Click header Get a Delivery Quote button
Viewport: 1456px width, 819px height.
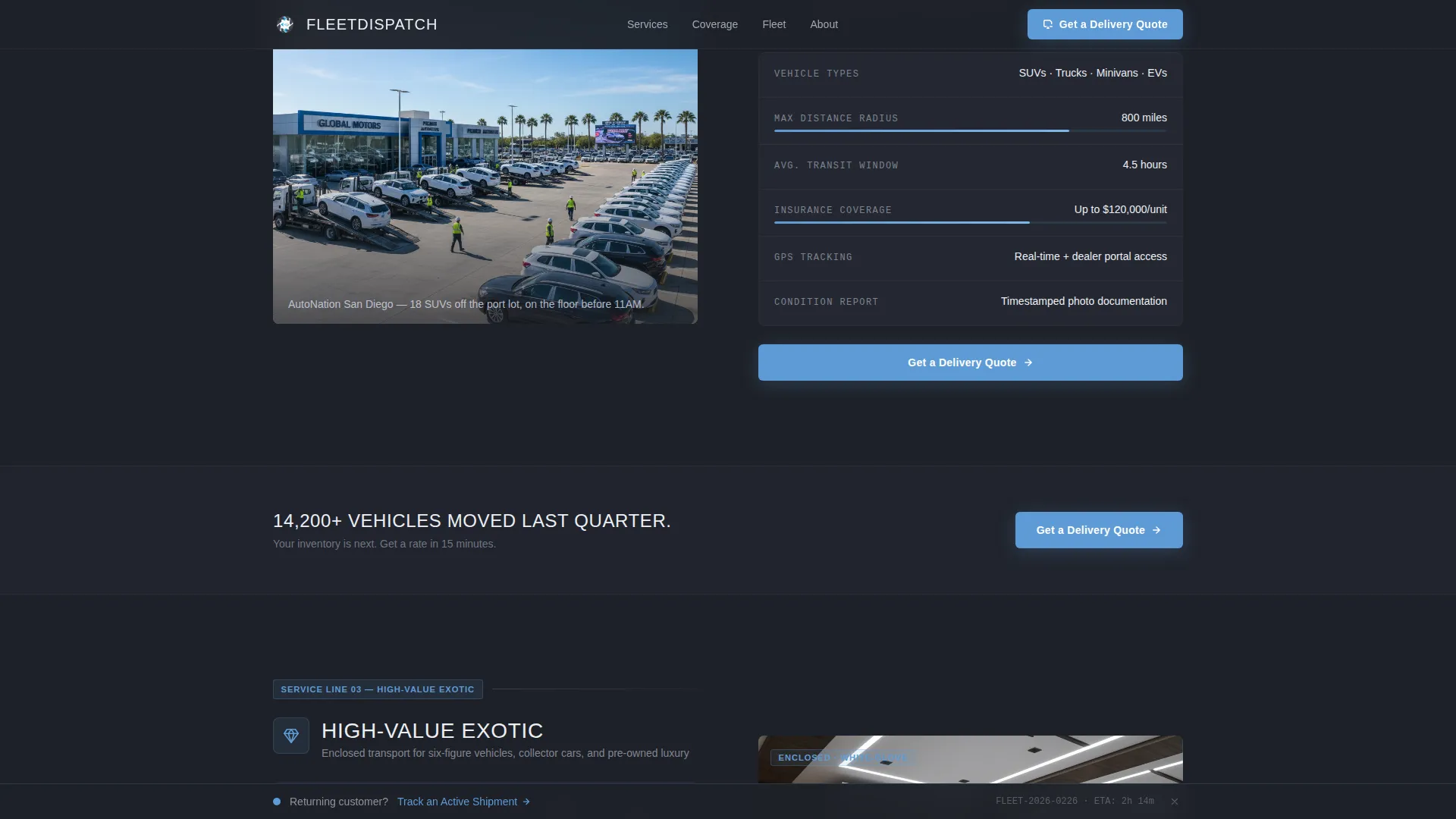click(1105, 24)
